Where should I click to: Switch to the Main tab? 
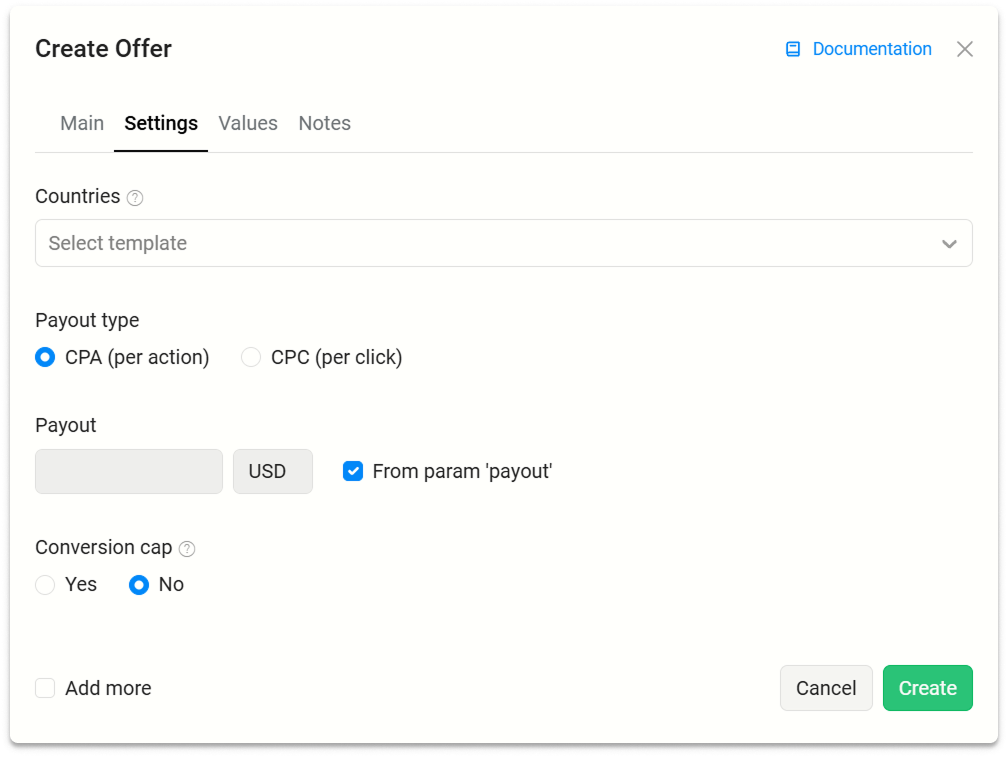point(82,123)
